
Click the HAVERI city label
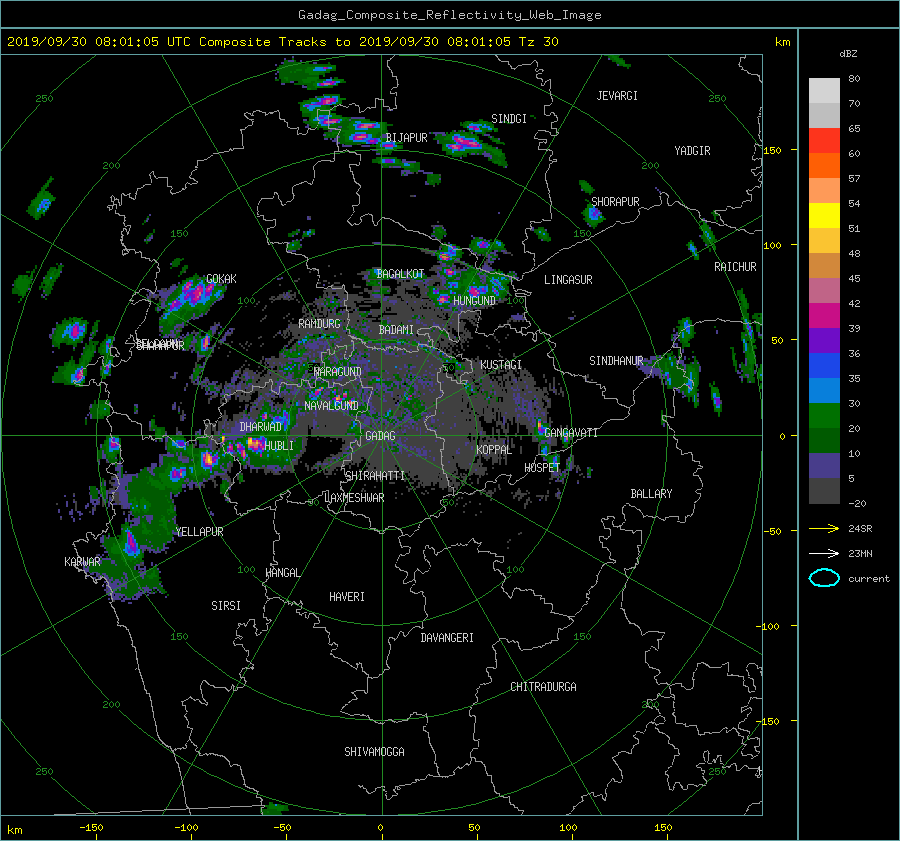(x=347, y=597)
